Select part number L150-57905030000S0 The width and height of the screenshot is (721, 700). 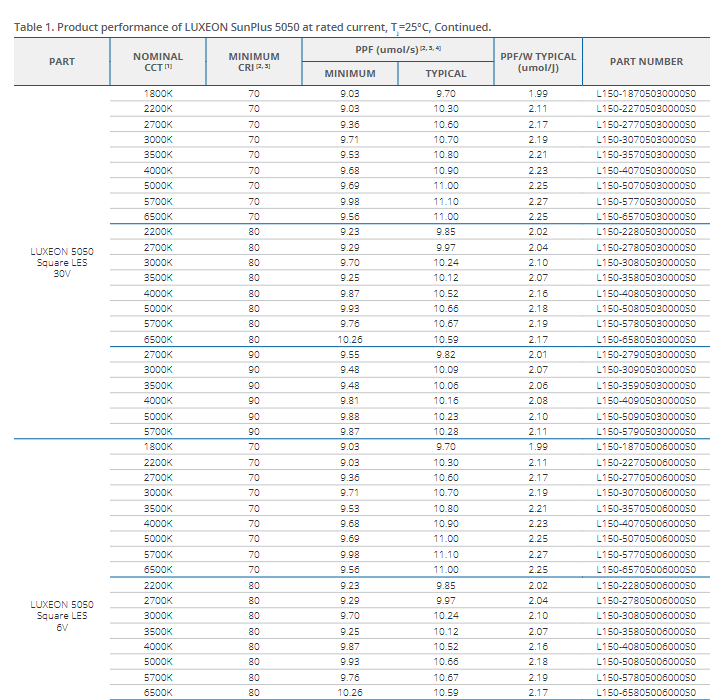646,431
